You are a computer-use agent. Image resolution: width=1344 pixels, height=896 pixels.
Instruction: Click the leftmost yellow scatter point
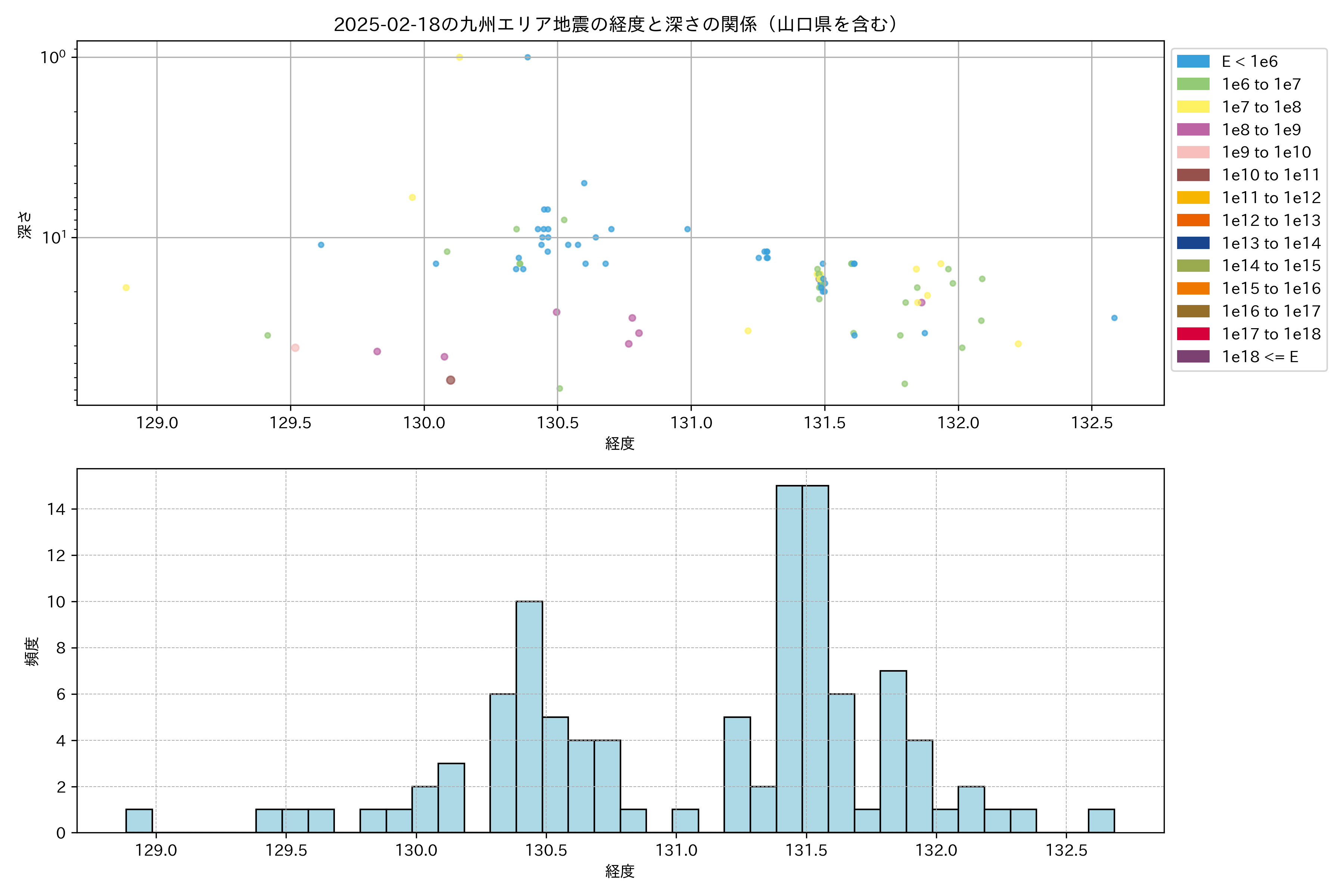[x=126, y=287]
